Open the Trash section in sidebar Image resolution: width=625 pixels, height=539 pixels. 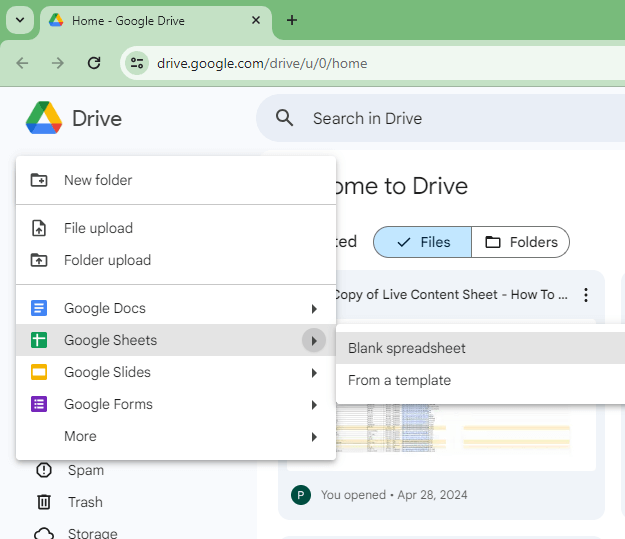pyautogui.click(x=85, y=502)
